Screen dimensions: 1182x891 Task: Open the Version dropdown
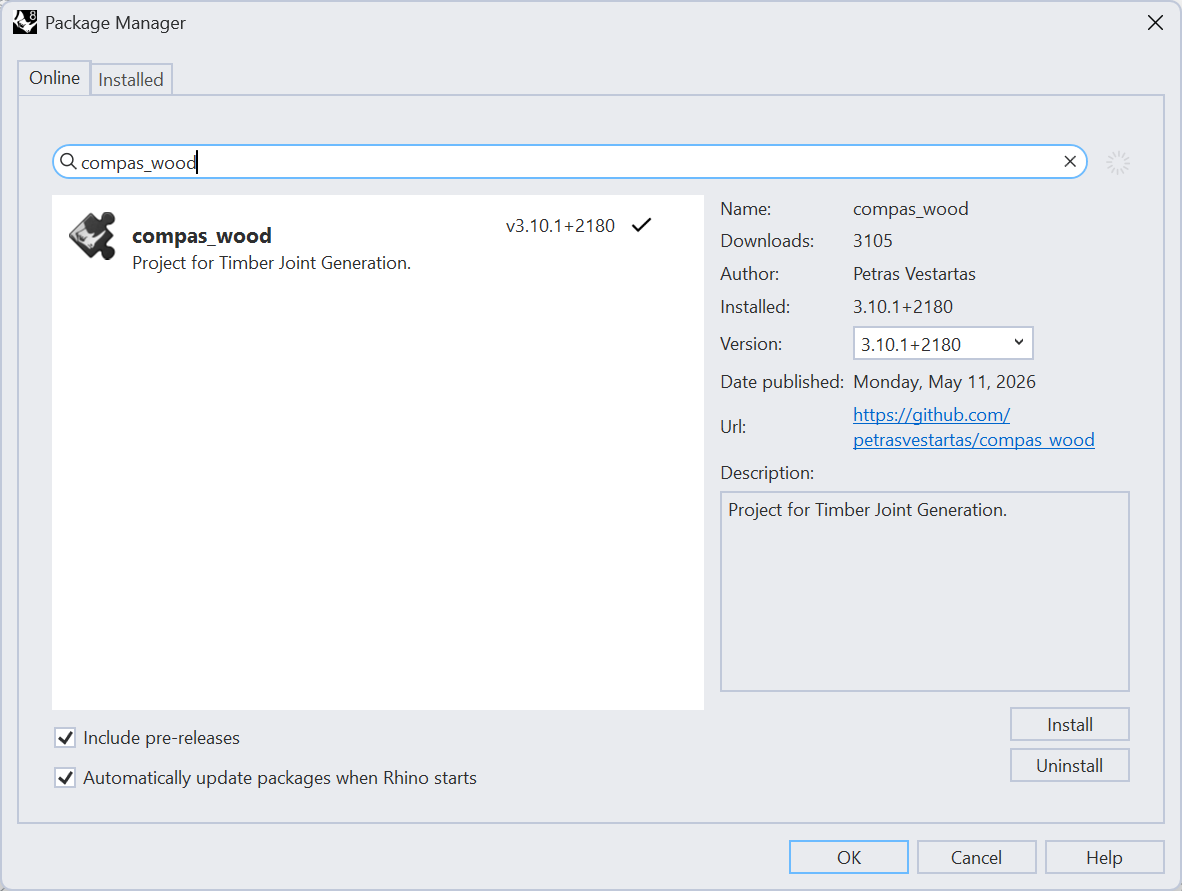(942, 344)
